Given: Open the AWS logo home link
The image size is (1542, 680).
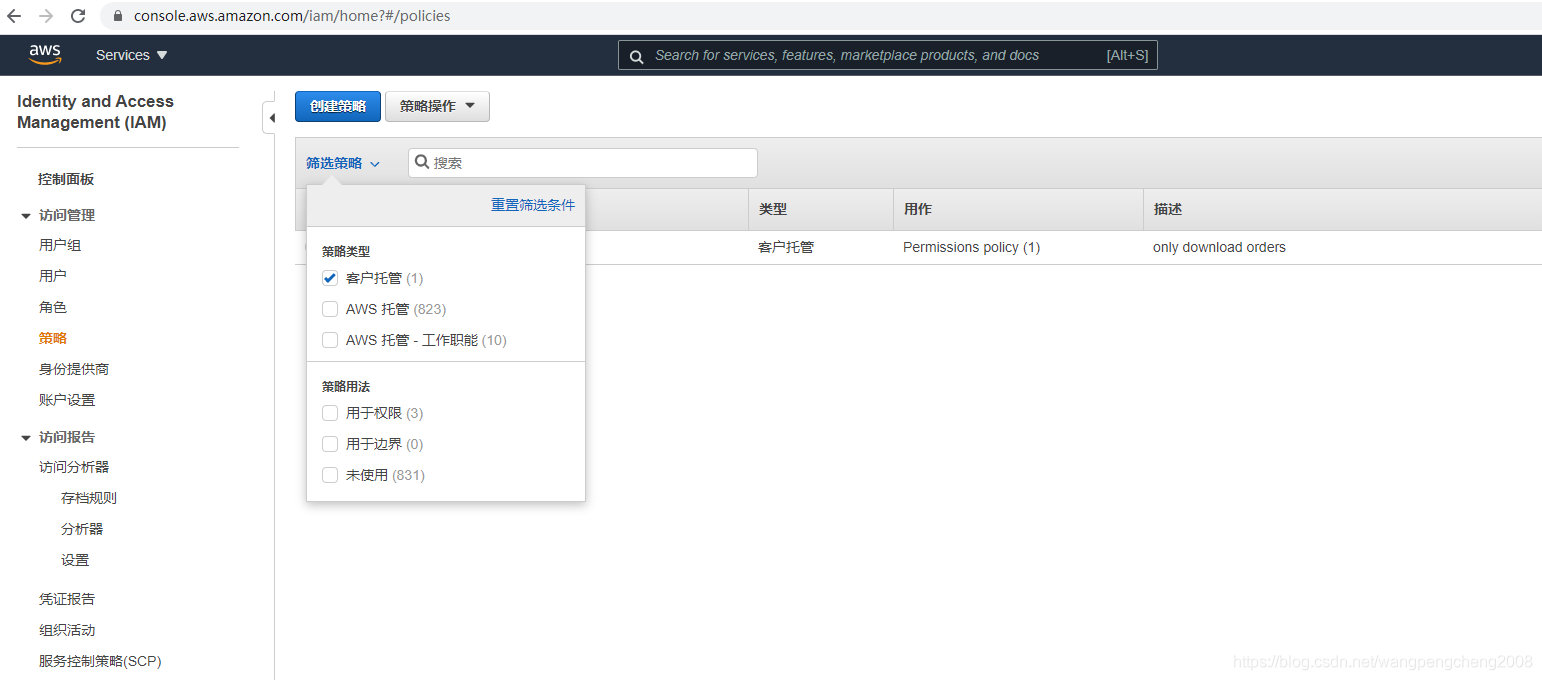Looking at the screenshot, I should coord(45,55).
